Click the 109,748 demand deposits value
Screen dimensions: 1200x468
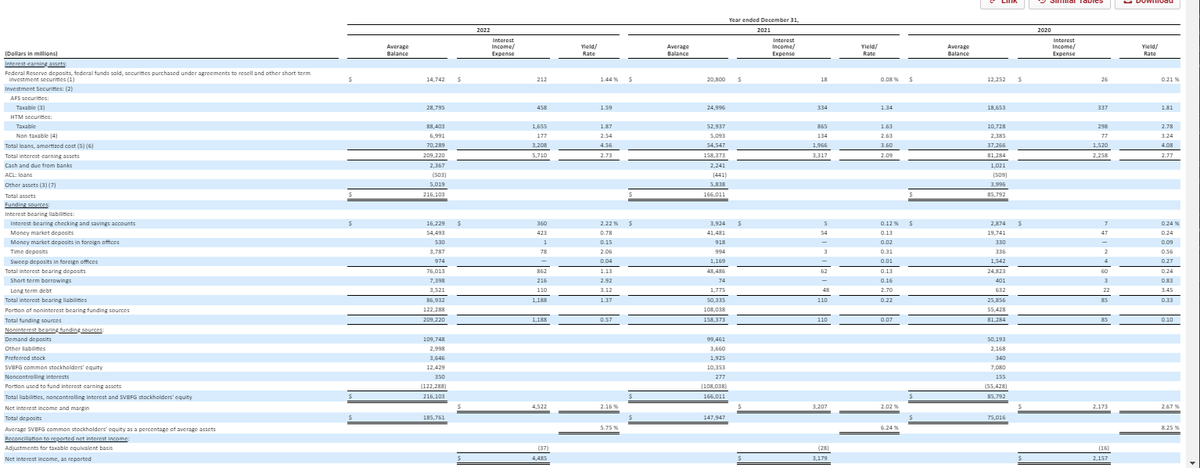[434, 340]
